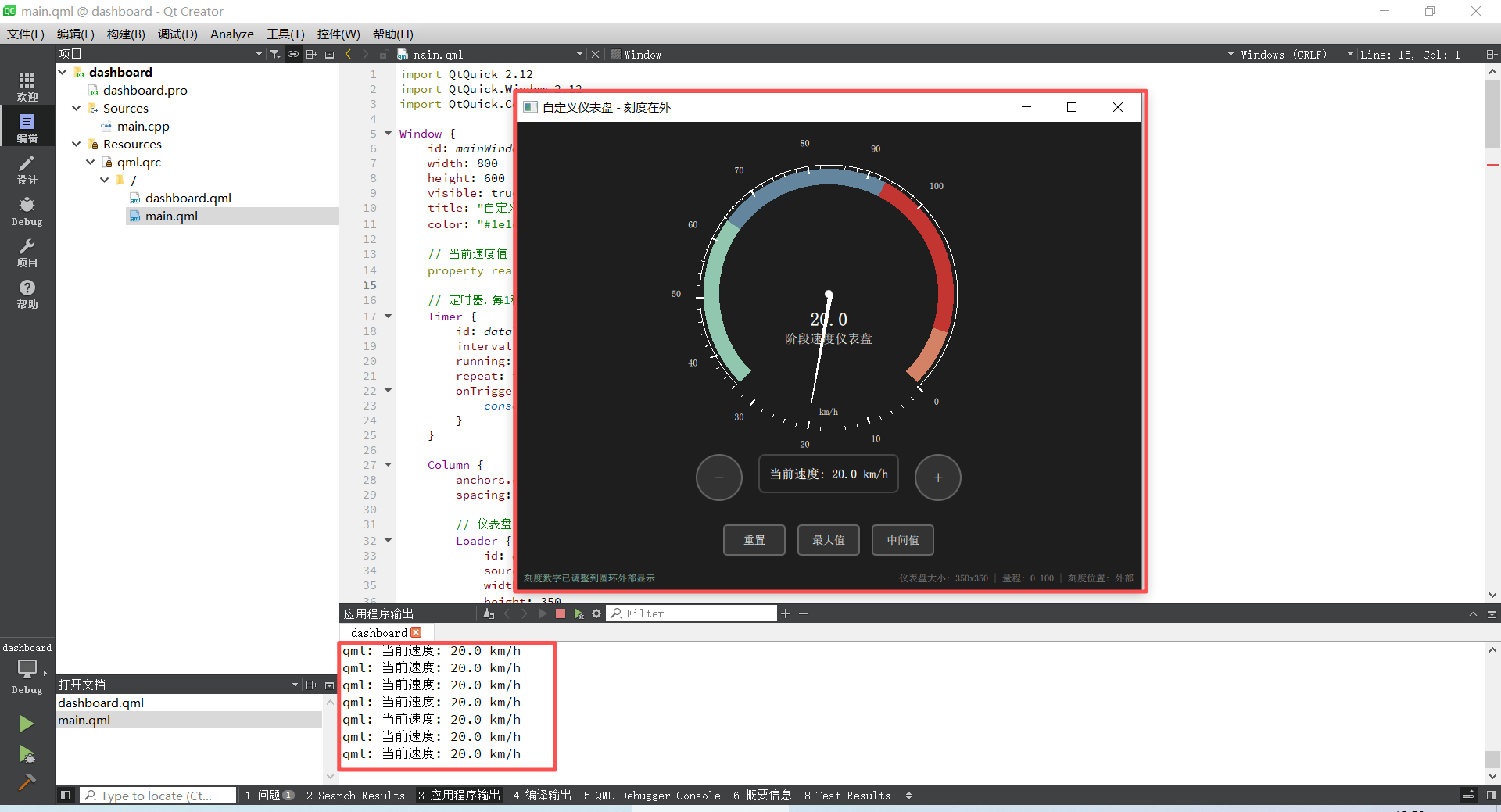
Task: Collapse the '/' prefix folder
Action: click(105, 180)
